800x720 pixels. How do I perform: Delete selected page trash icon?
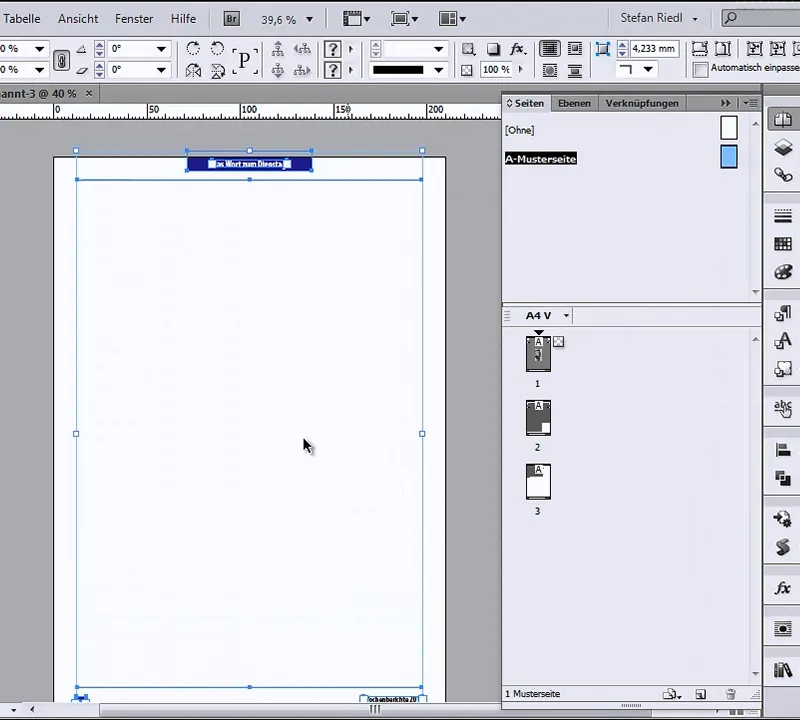point(730,694)
